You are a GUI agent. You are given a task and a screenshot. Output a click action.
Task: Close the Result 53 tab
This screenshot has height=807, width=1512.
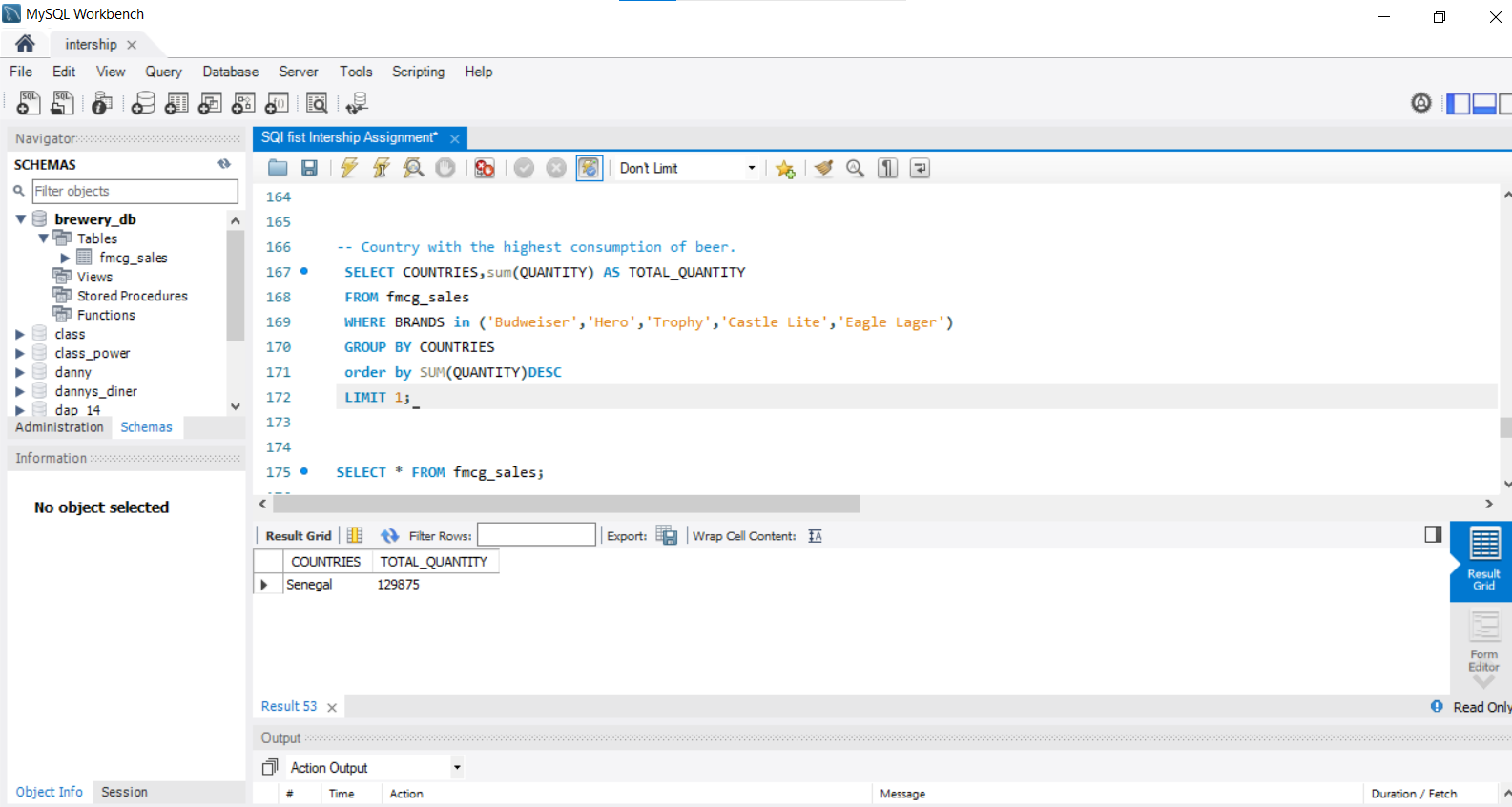coord(332,708)
